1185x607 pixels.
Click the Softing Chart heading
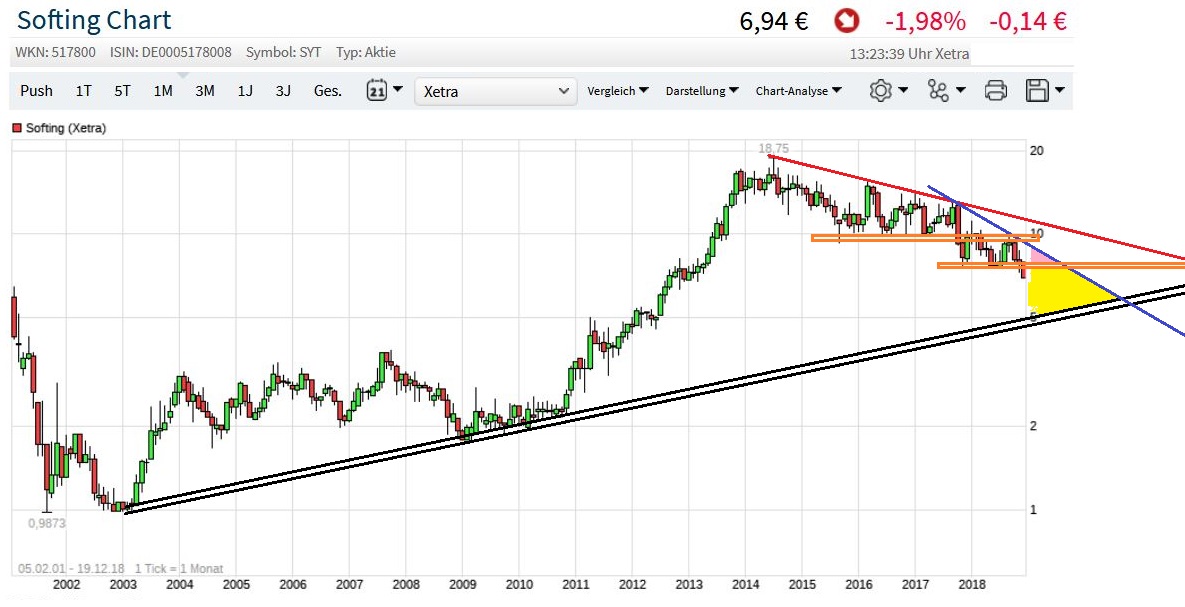point(94,20)
